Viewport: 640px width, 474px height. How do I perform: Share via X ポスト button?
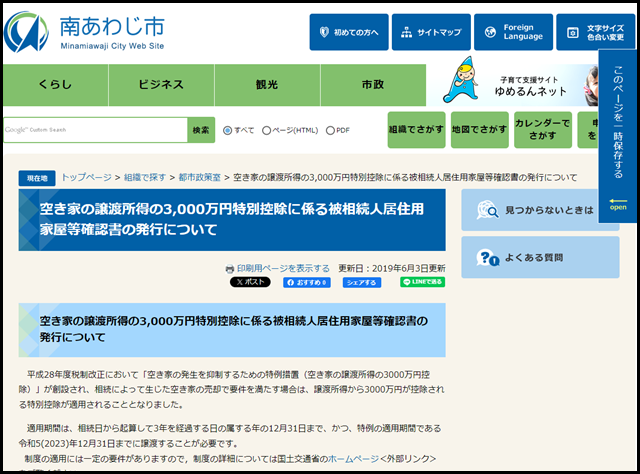250,282
